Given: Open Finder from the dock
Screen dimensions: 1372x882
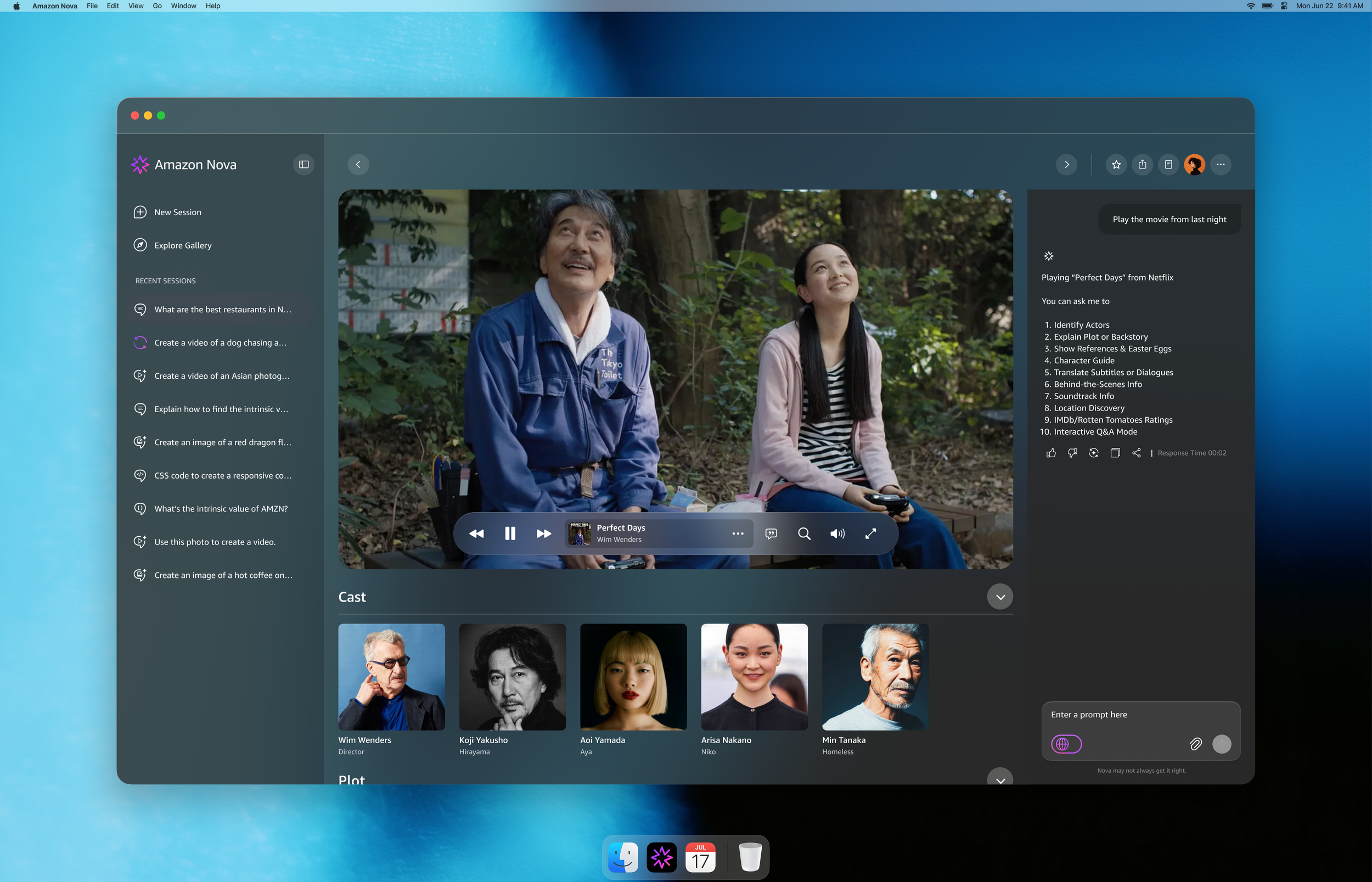Looking at the screenshot, I should tap(623, 857).
